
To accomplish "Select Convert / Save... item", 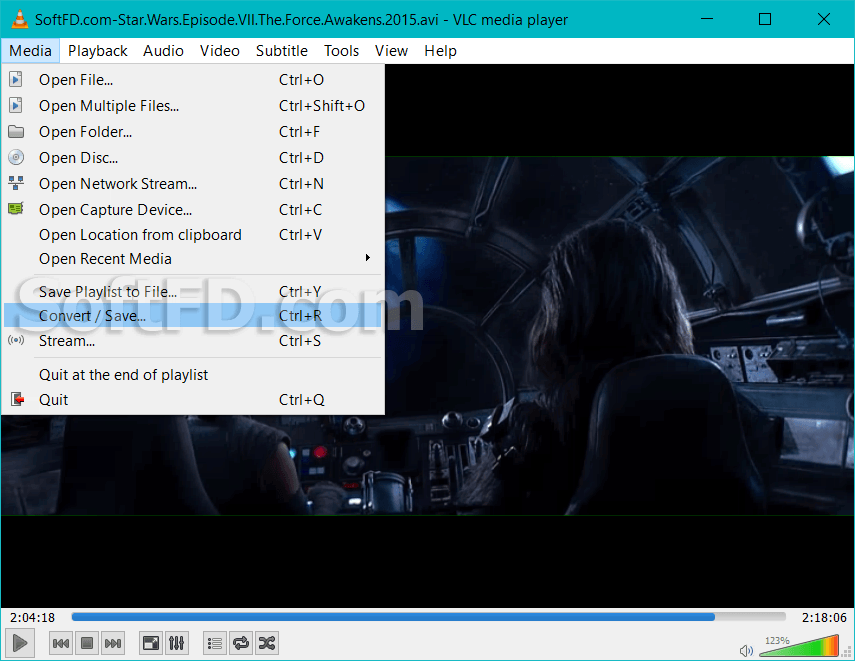I will click(x=193, y=315).
